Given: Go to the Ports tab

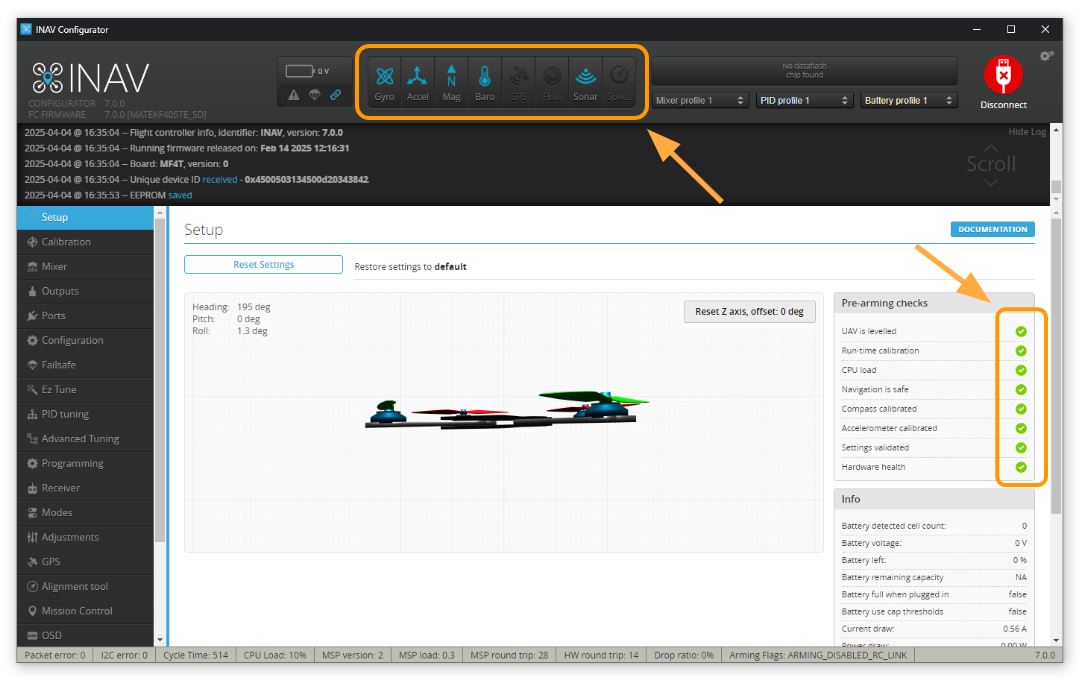Looking at the screenshot, I should 86,316.
